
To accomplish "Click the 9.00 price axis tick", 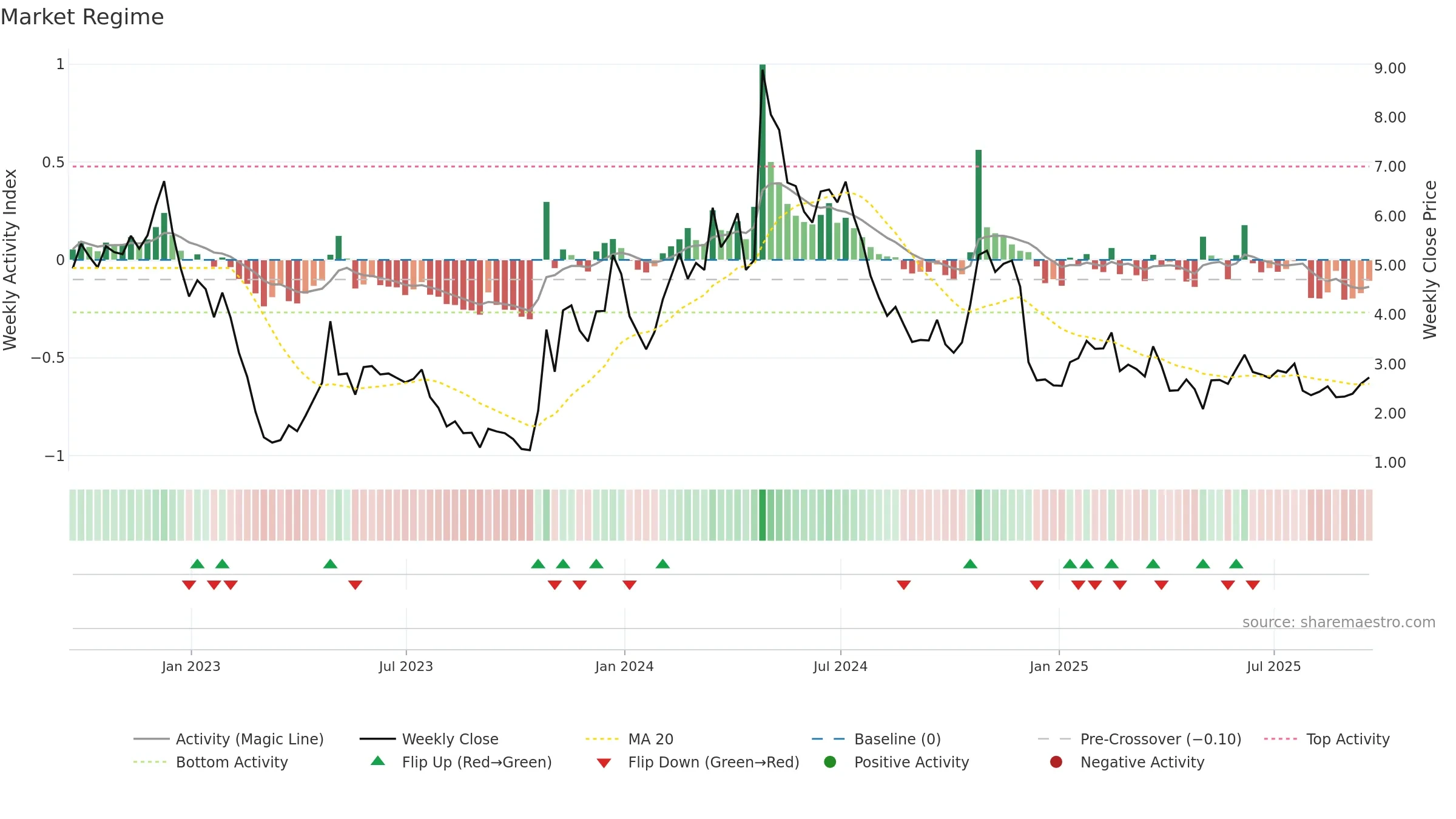I will [1390, 68].
